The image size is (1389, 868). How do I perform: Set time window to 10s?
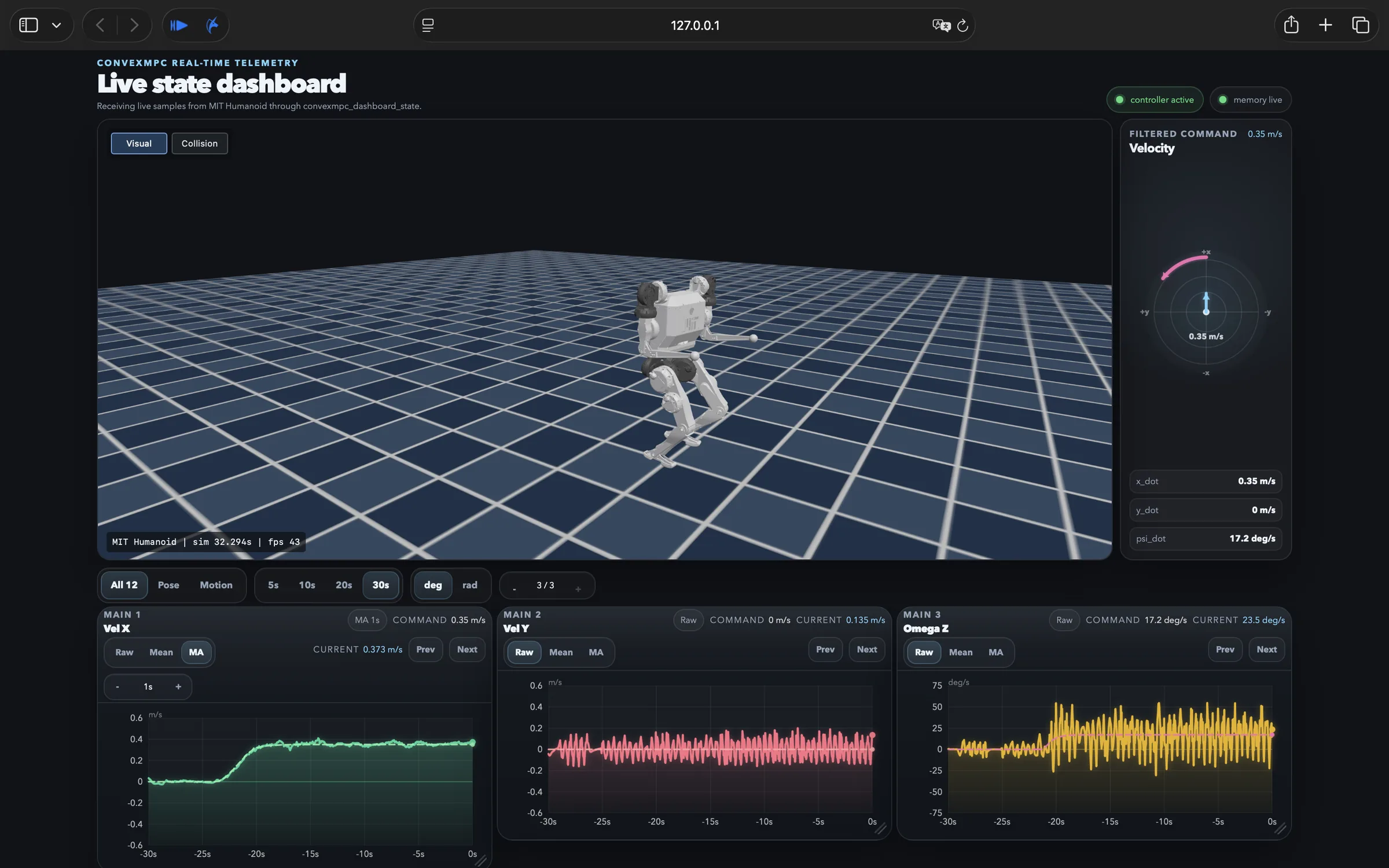click(307, 585)
